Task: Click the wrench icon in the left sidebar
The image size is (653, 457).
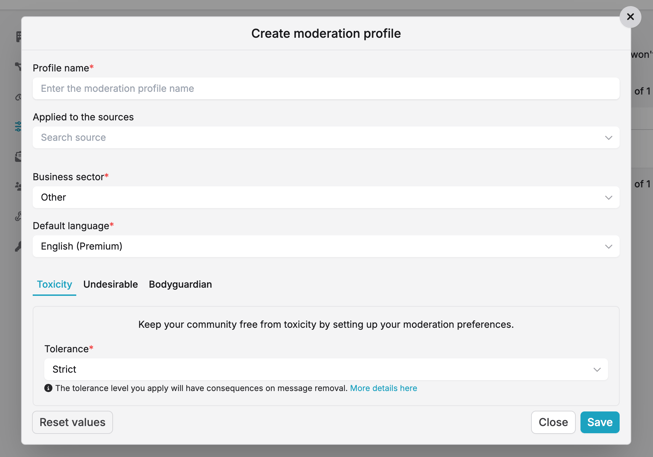Action: (x=18, y=246)
